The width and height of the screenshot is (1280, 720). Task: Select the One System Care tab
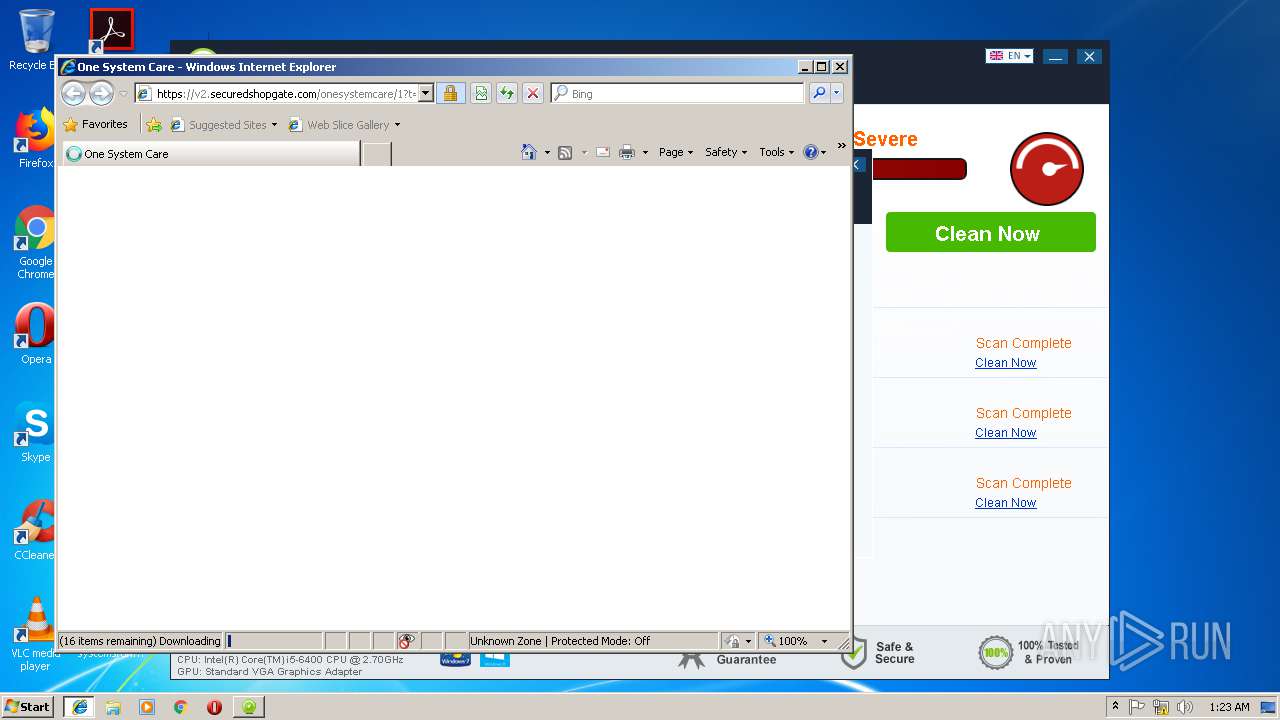[x=211, y=154]
